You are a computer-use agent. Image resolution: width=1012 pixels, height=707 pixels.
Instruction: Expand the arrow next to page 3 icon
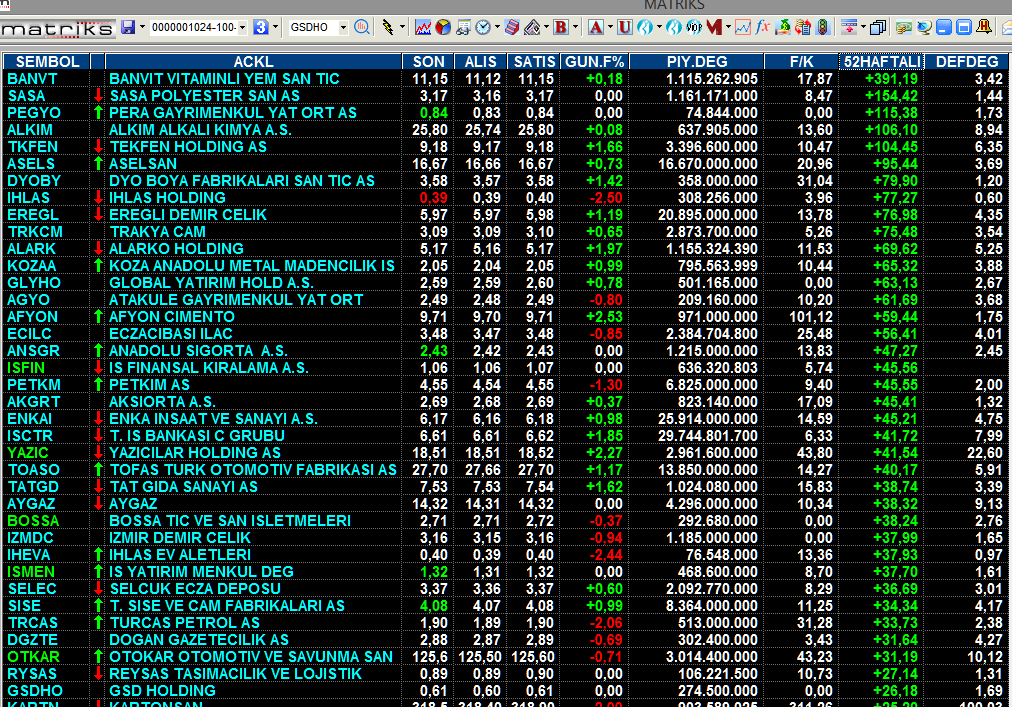(276, 27)
